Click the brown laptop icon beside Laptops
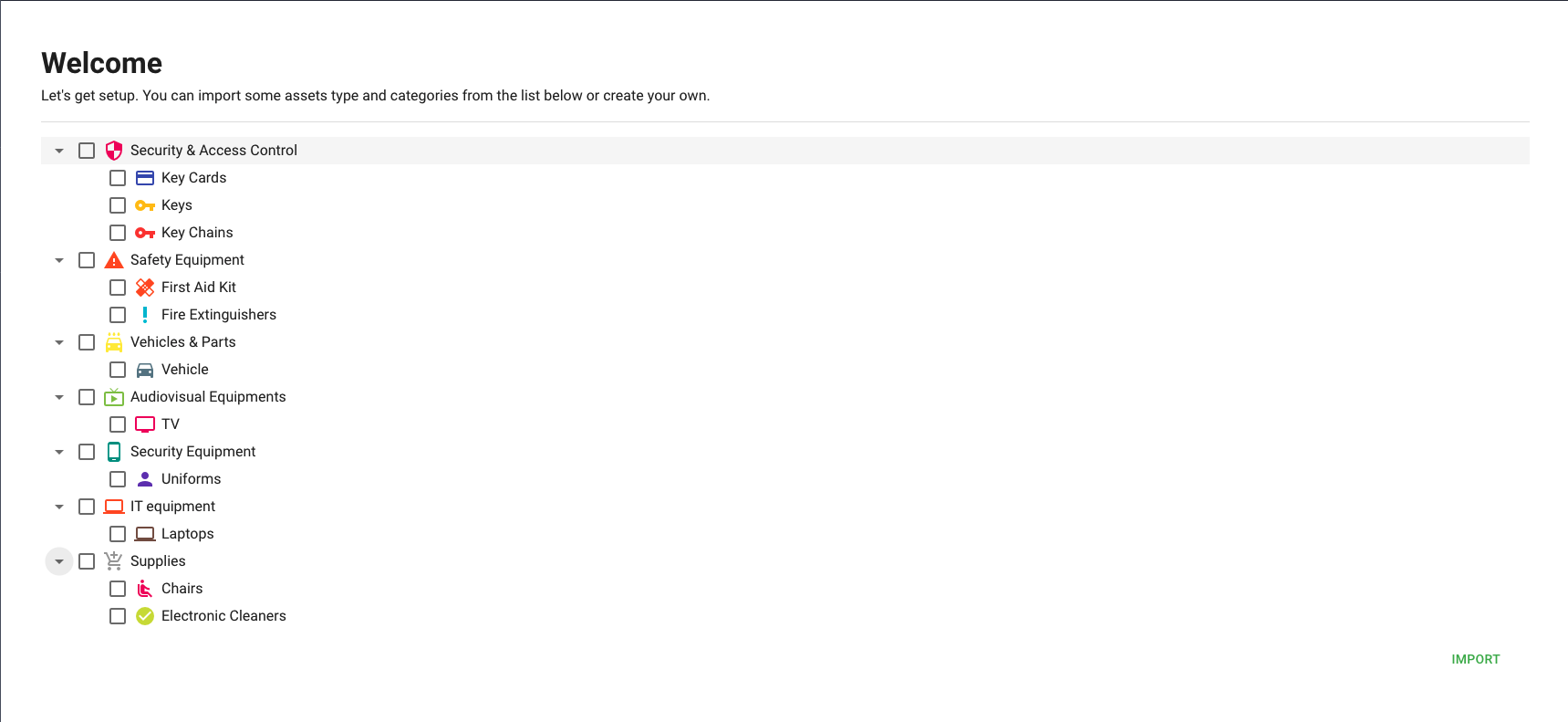The height and width of the screenshot is (722, 1568). (145, 534)
